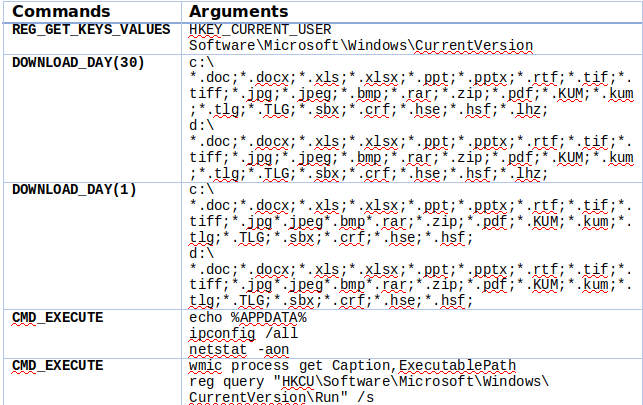
Task: Click the Software\Microsoft\Windows\CurrentVersion registry path
Action: (x=360, y=45)
